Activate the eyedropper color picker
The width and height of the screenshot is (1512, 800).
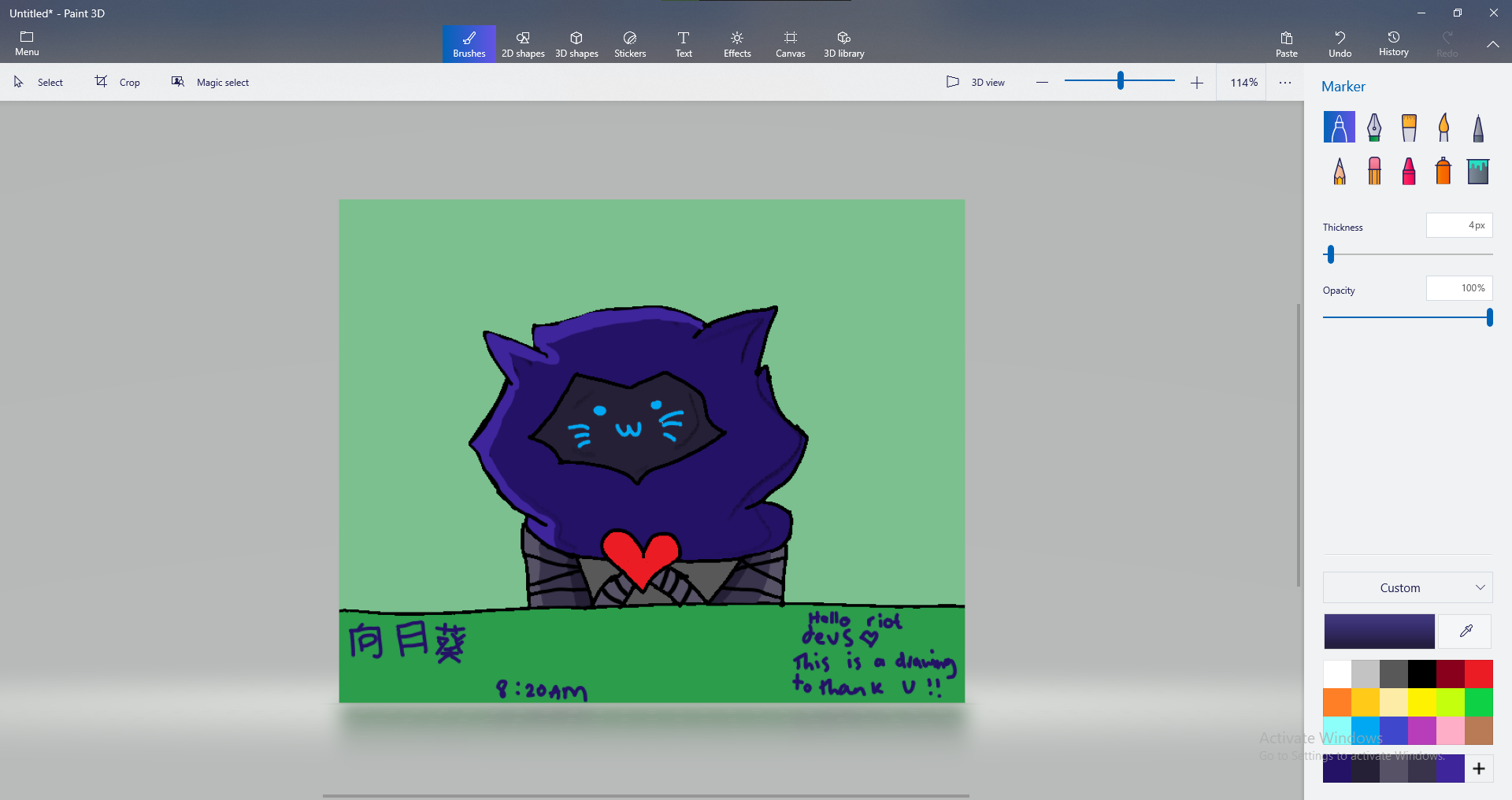(x=1466, y=631)
